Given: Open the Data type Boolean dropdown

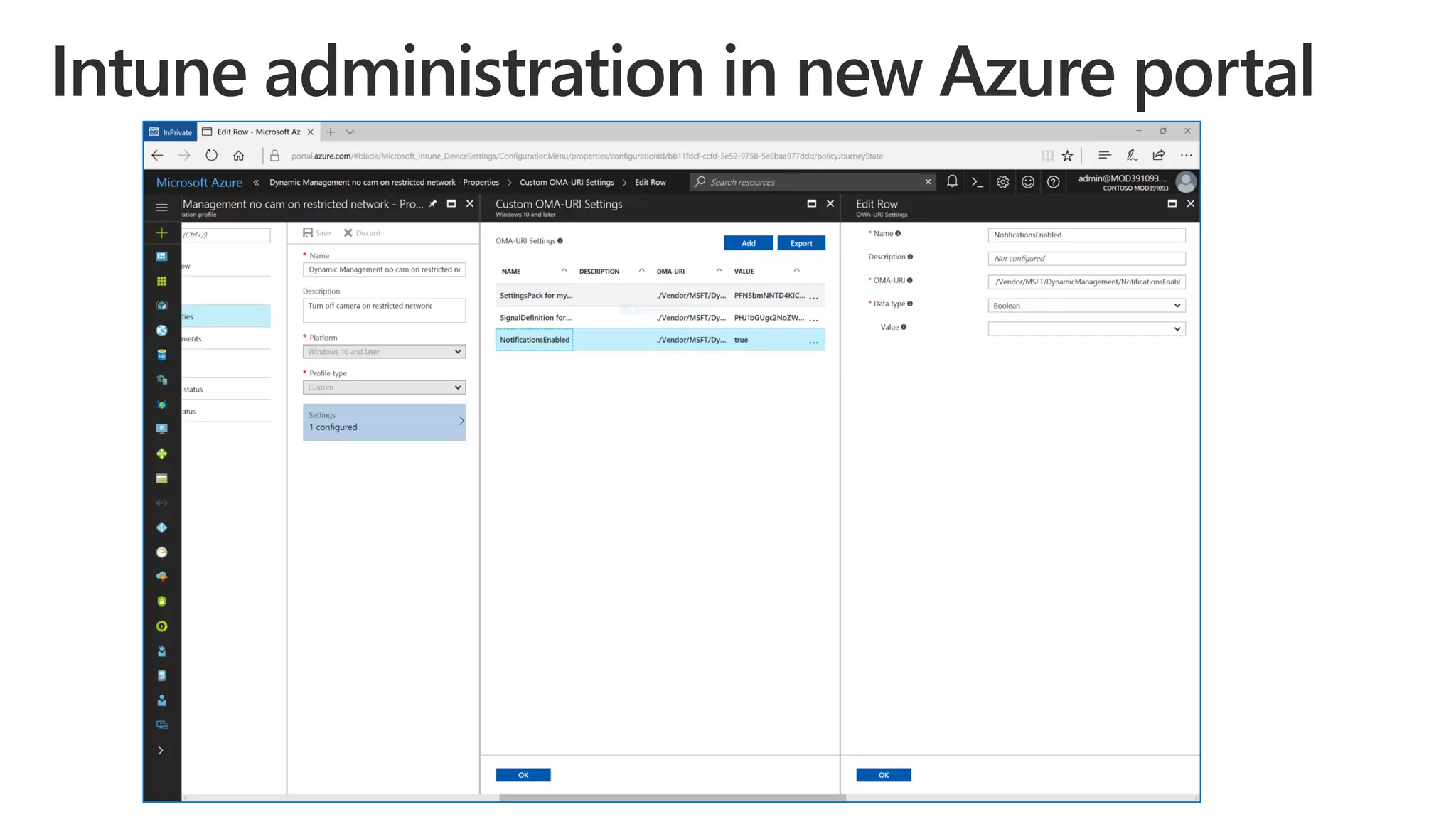Looking at the screenshot, I should tap(1086, 306).
